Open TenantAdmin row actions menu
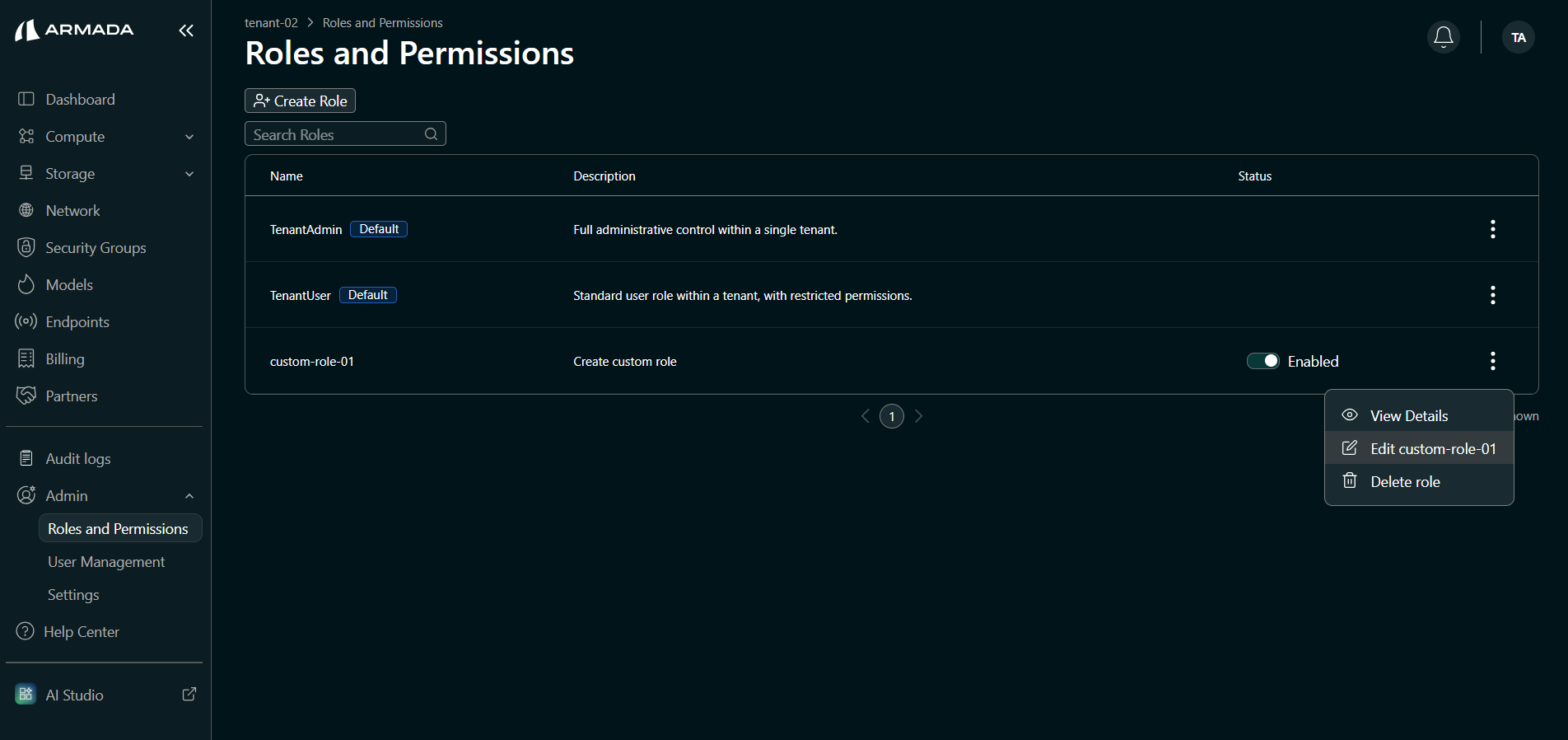 pyautogui.click(x=1493, y=229)
